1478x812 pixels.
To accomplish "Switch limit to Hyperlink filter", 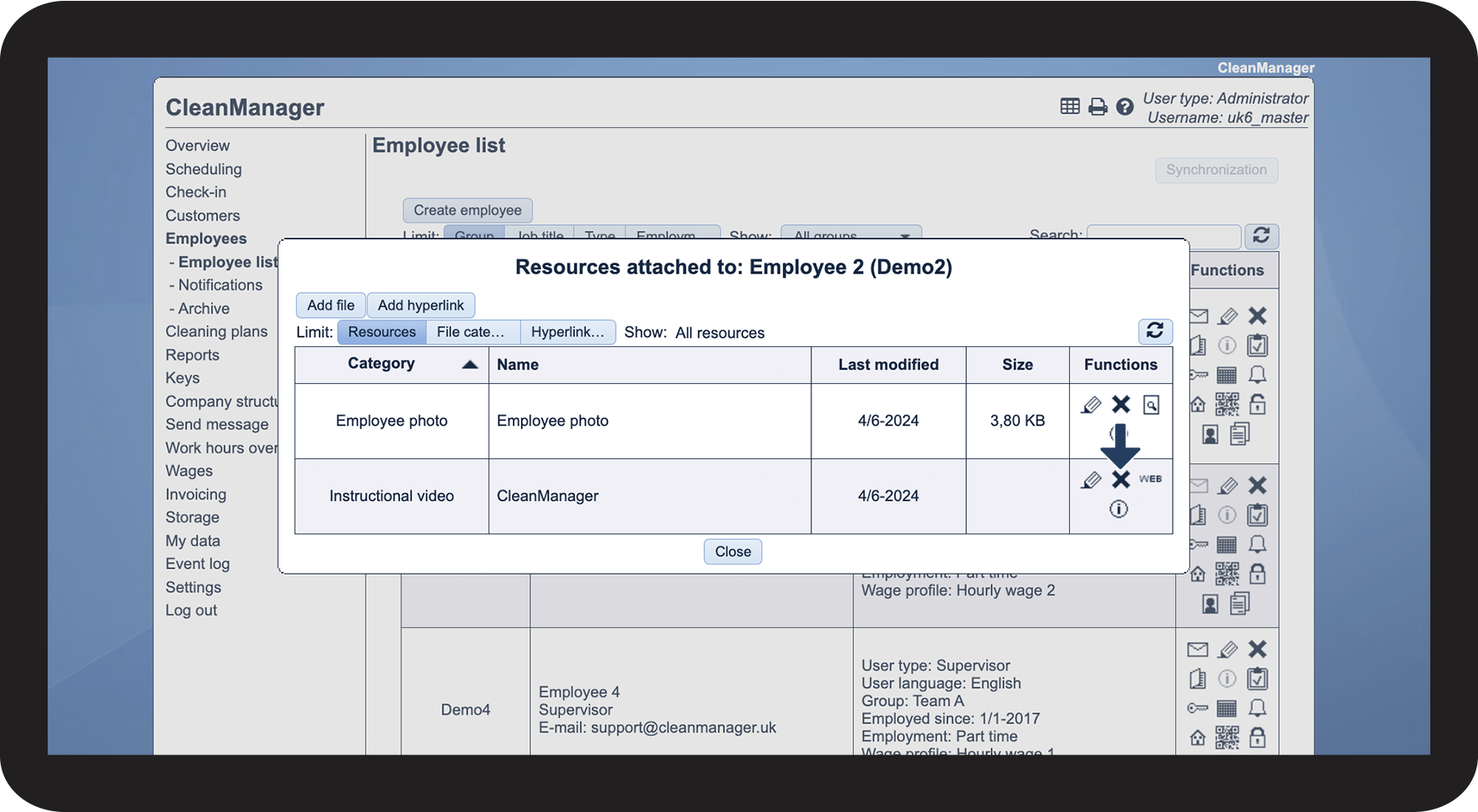I will pyautogui.click(x=567, y=332).
